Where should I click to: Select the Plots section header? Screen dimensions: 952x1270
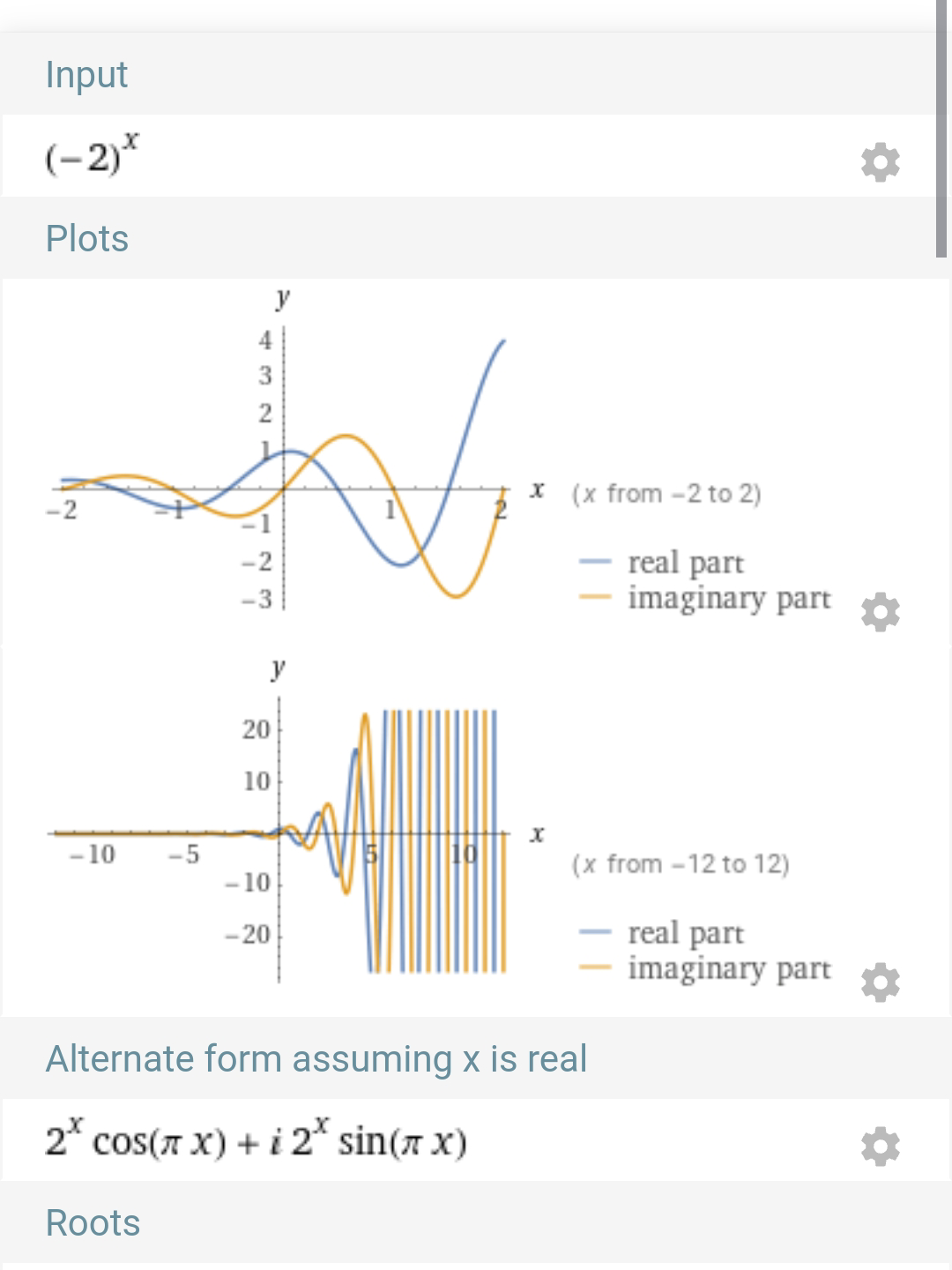pyautogui.click(x=88, y=238)
